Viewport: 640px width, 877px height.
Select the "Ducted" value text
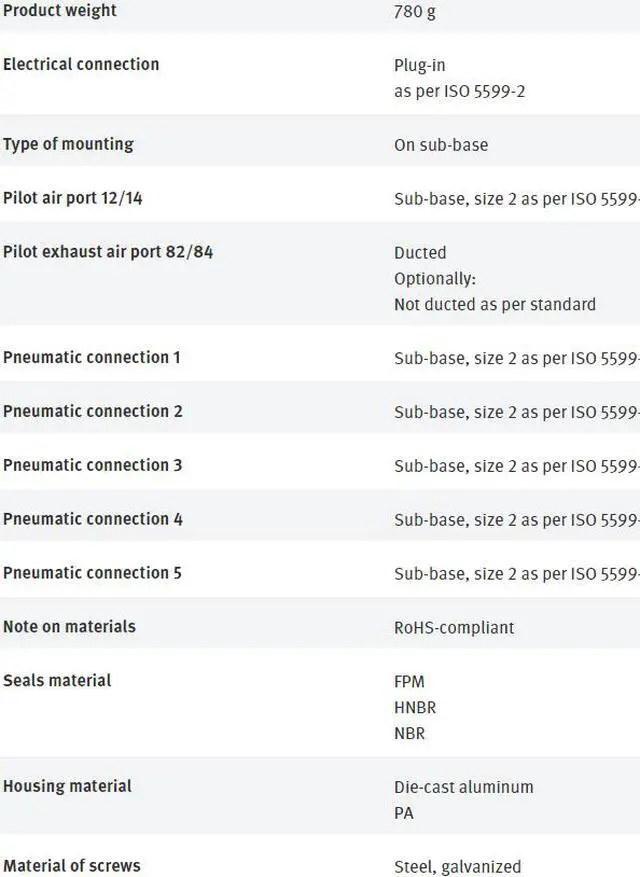[x=420, y=253]
